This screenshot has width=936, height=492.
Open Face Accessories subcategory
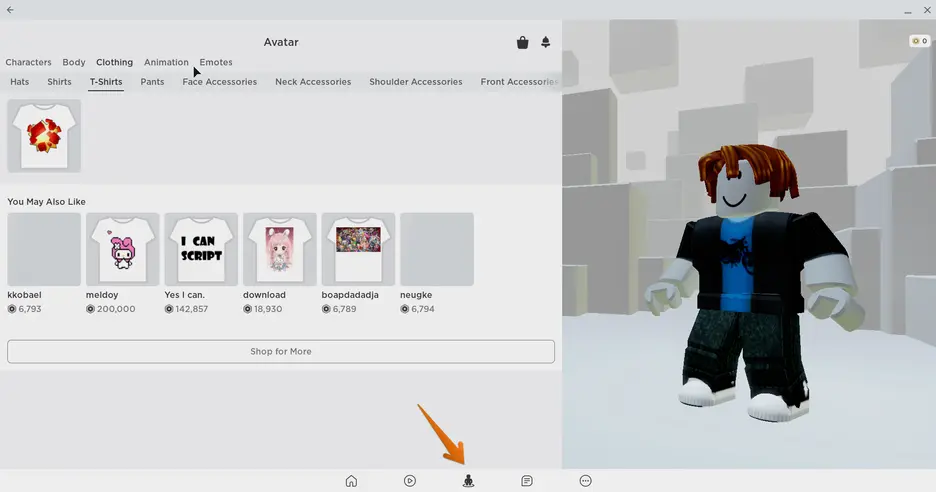tap(220, 82)
